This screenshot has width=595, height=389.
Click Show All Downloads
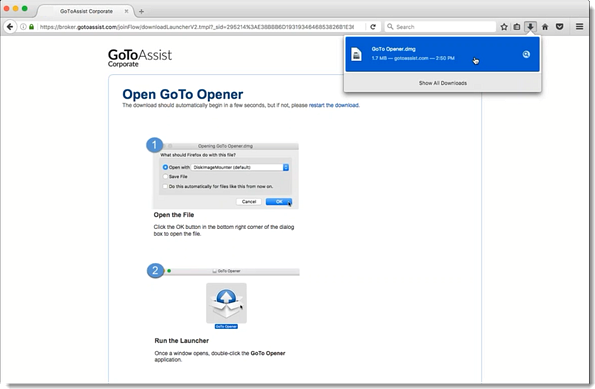[x=442, y=83]
